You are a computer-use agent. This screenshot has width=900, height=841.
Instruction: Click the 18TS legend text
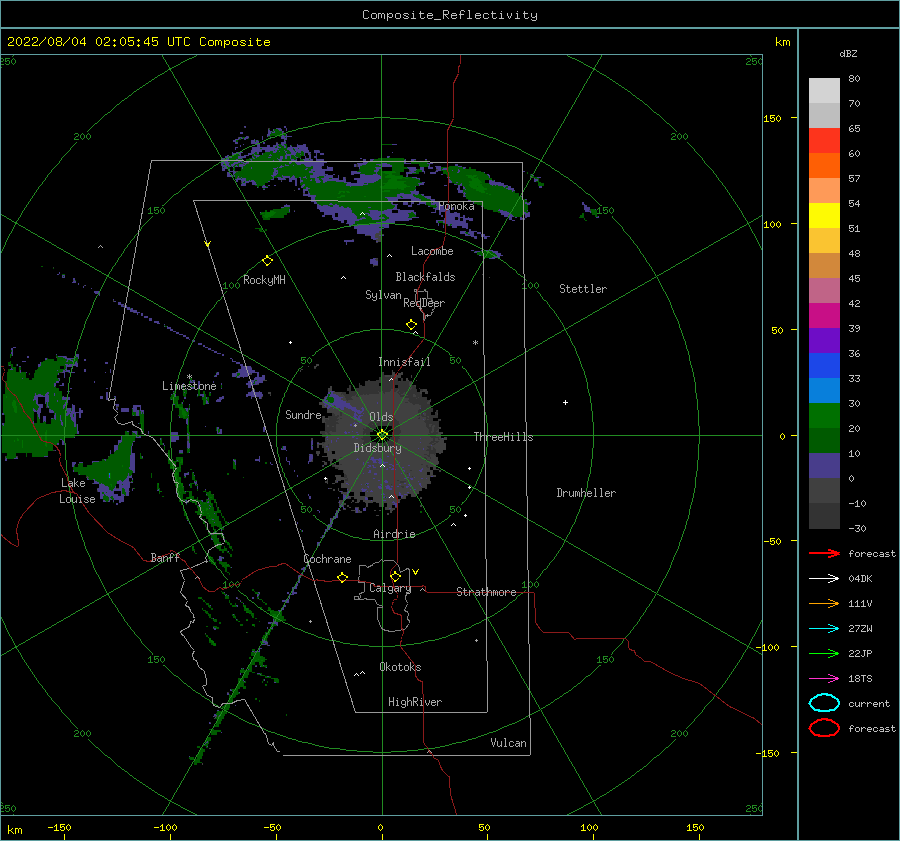860,679
